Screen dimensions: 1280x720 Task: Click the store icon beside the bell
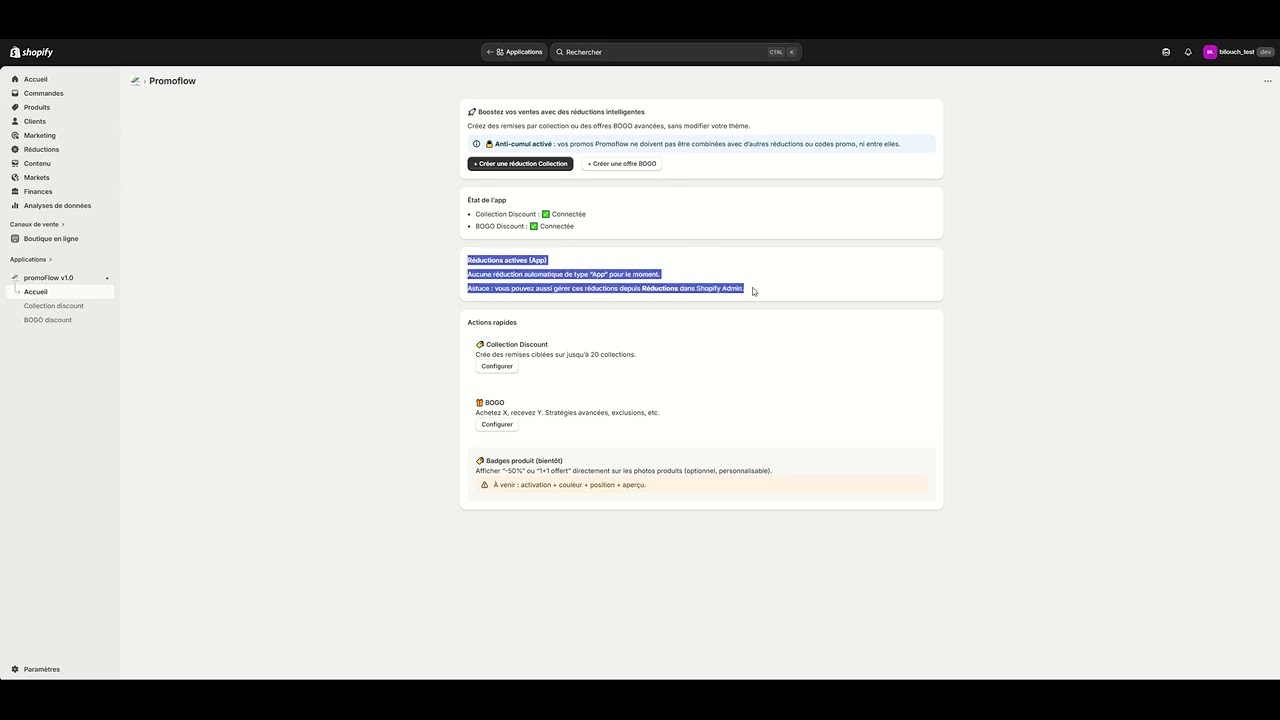(x=1166, y=52)
